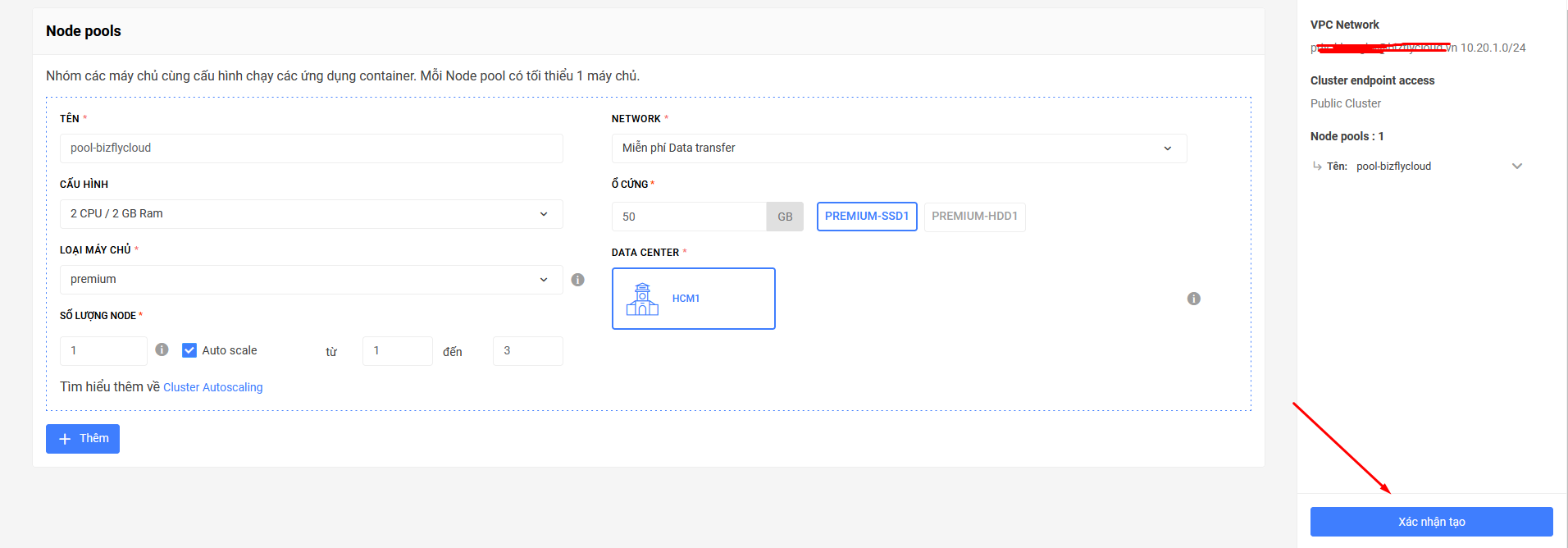Click the Ổ cứng size field showing 50

click(689, 217)
